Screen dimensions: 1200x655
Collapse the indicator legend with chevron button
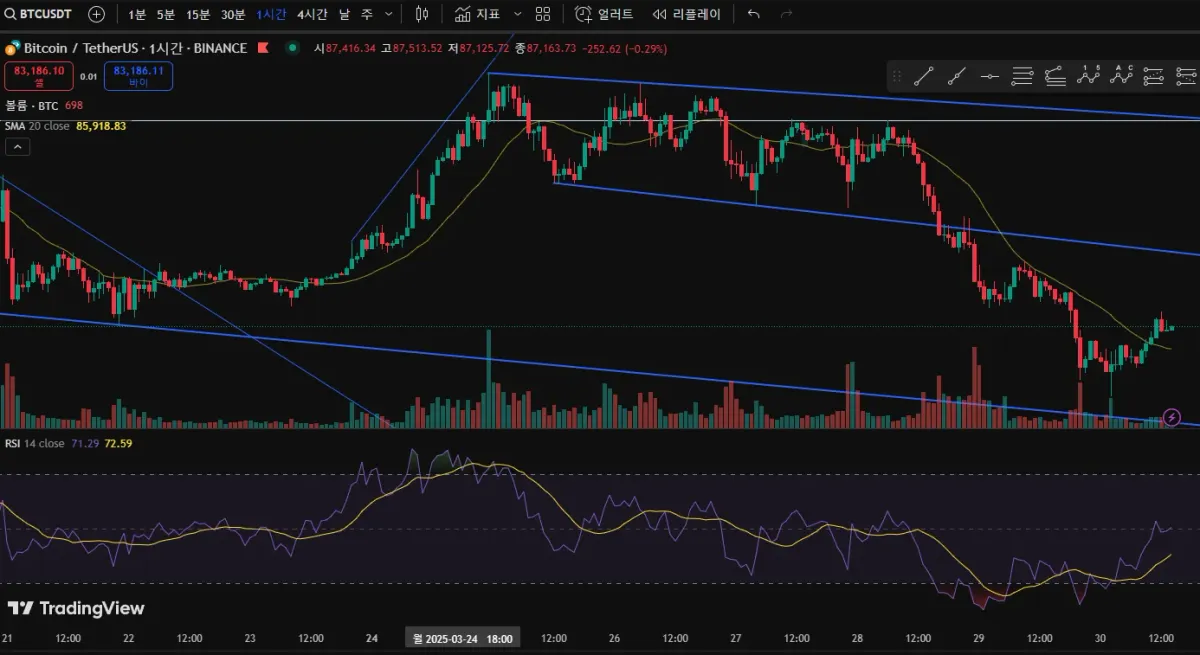18,147
